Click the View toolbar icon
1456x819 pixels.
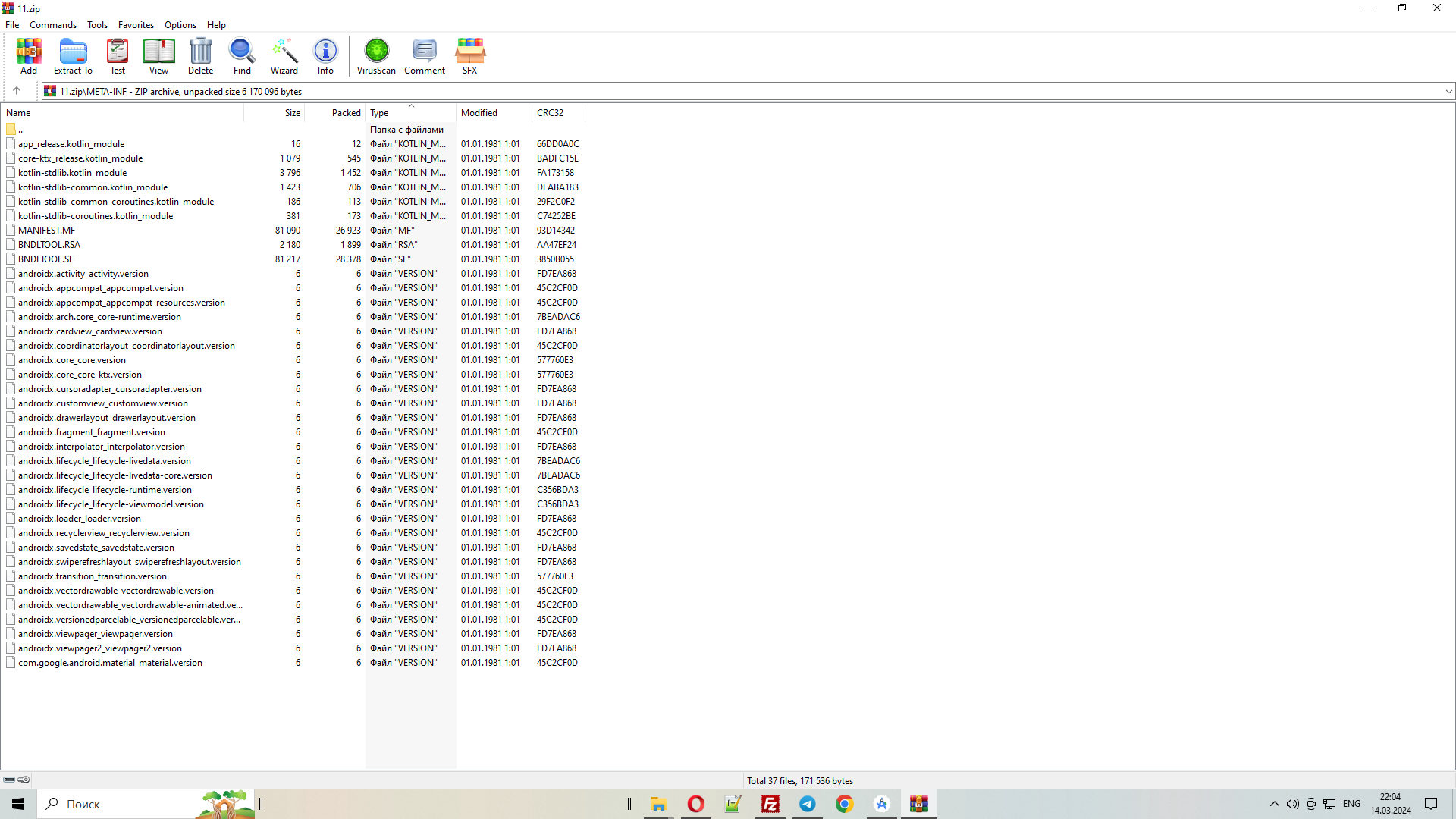pyautogui.click(x=158, y=56)
